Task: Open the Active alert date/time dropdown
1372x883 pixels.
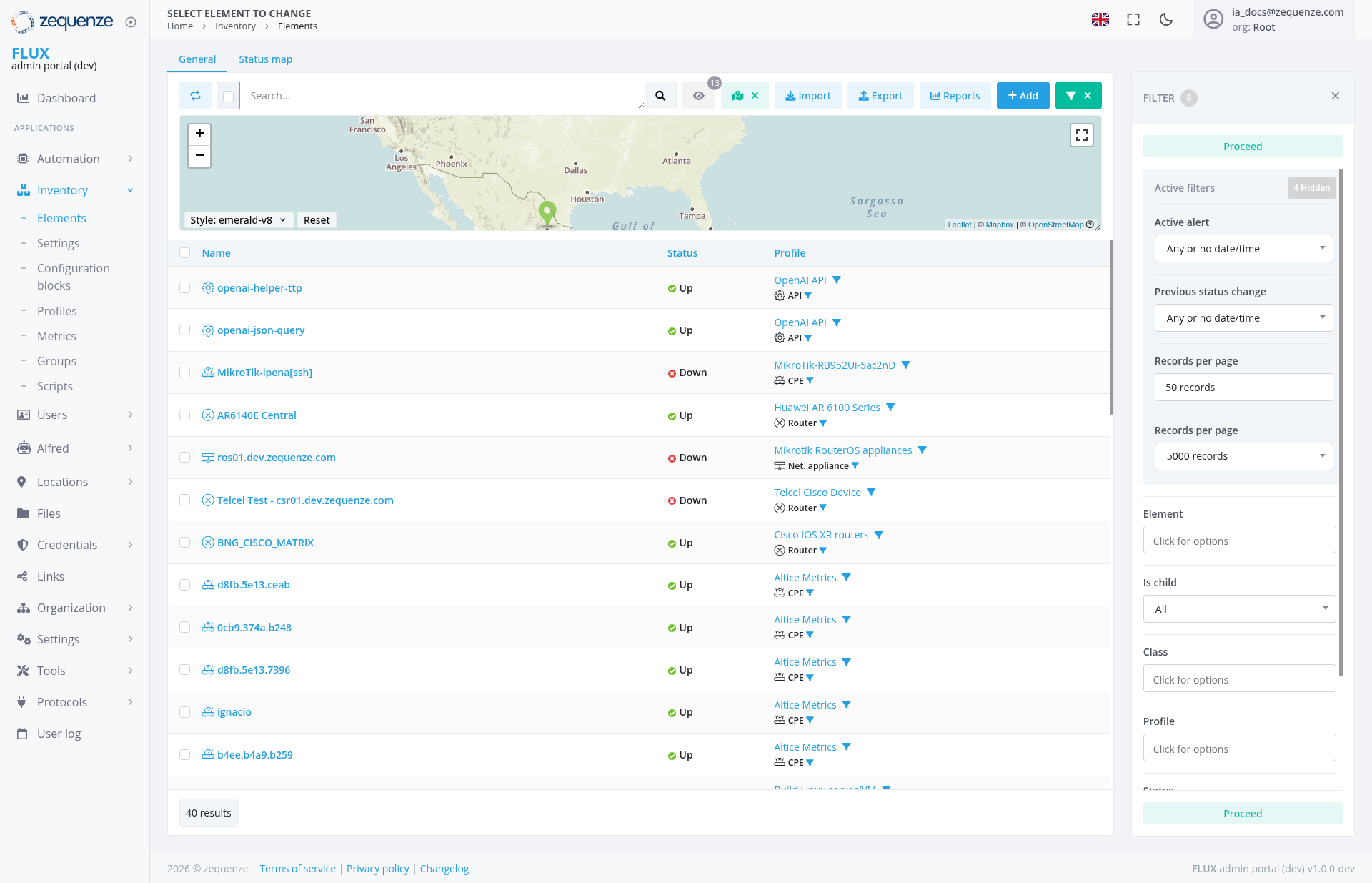Action: coord(1243,249)
